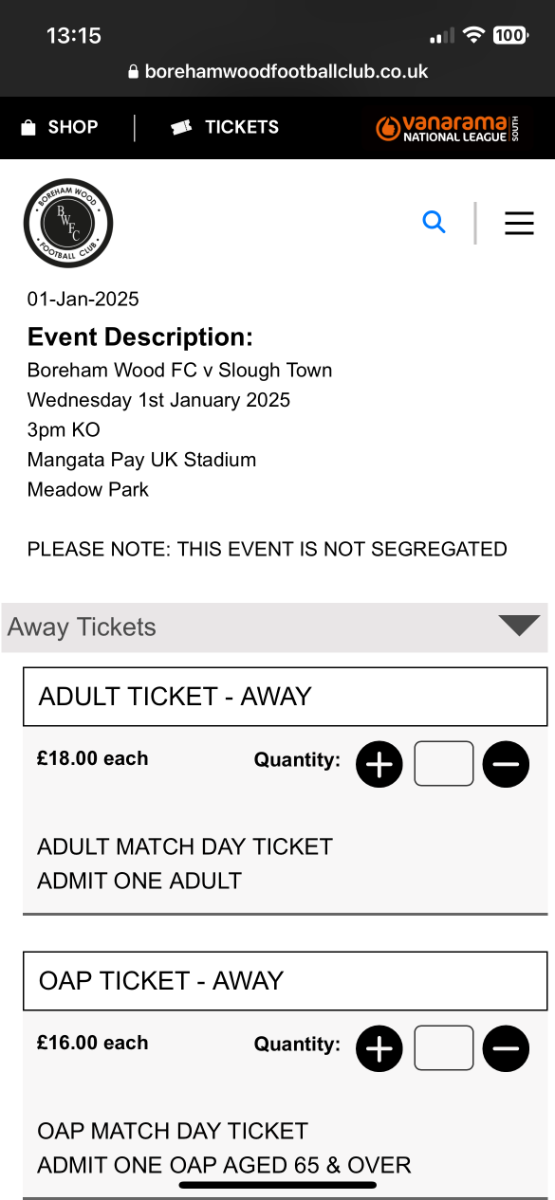Tap the battery indicator in status bar
The width and height of the screenshot is (555, 1200).
pyautogui.click(x=510, y=36)
